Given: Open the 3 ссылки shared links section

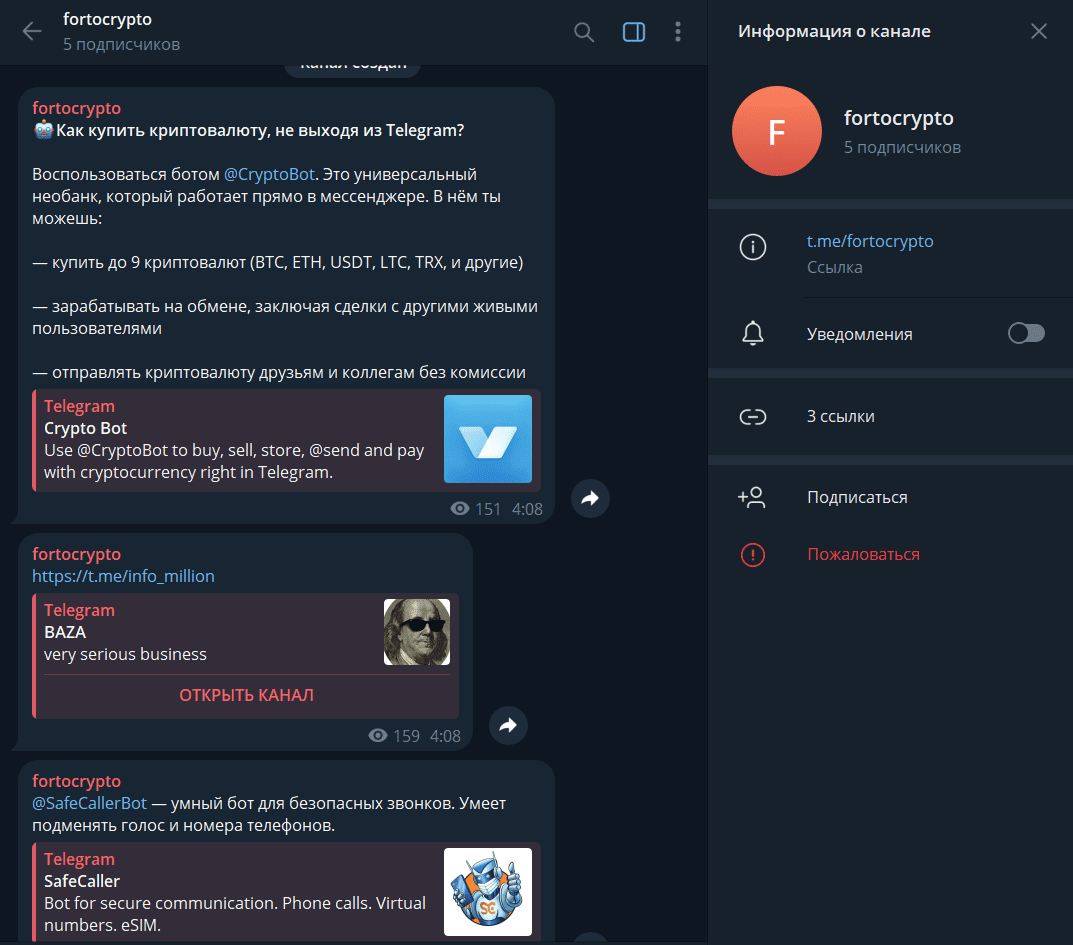Looking at the screenshot, I should (x=890, y=416).
